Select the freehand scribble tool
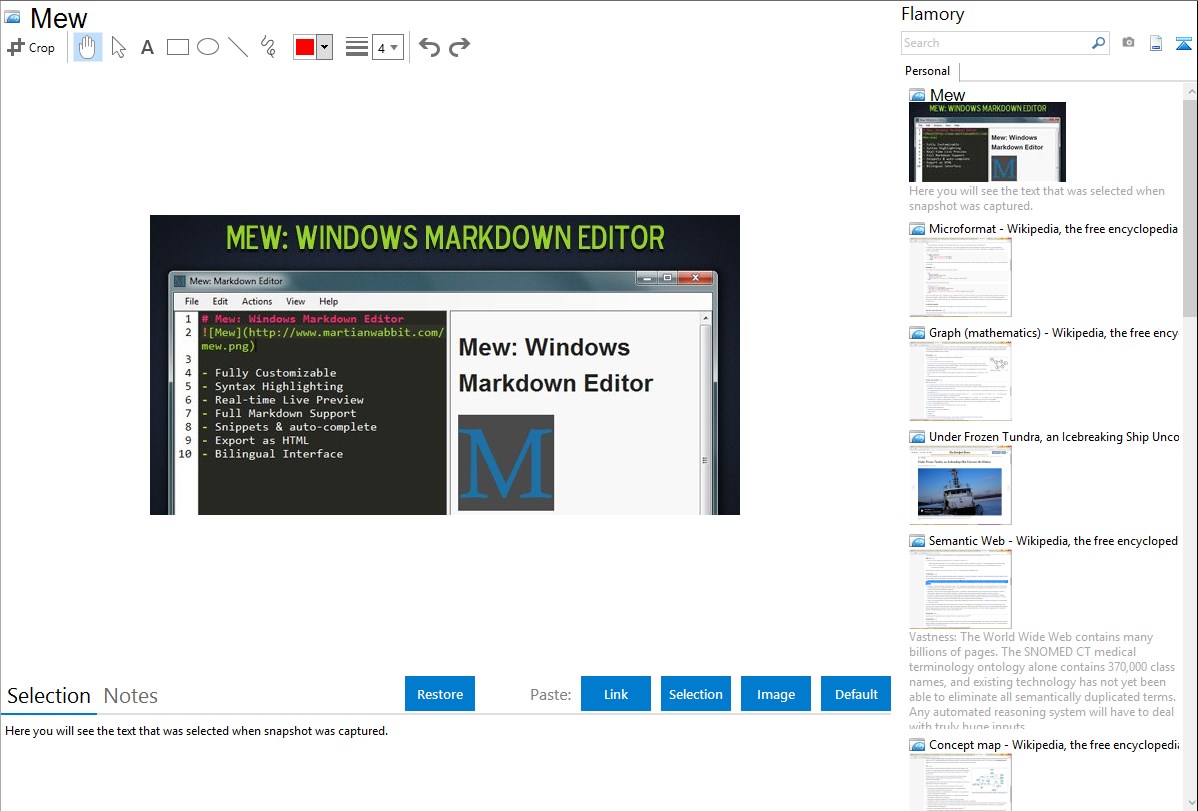The image size is (1198, 811). click(268, 47)
